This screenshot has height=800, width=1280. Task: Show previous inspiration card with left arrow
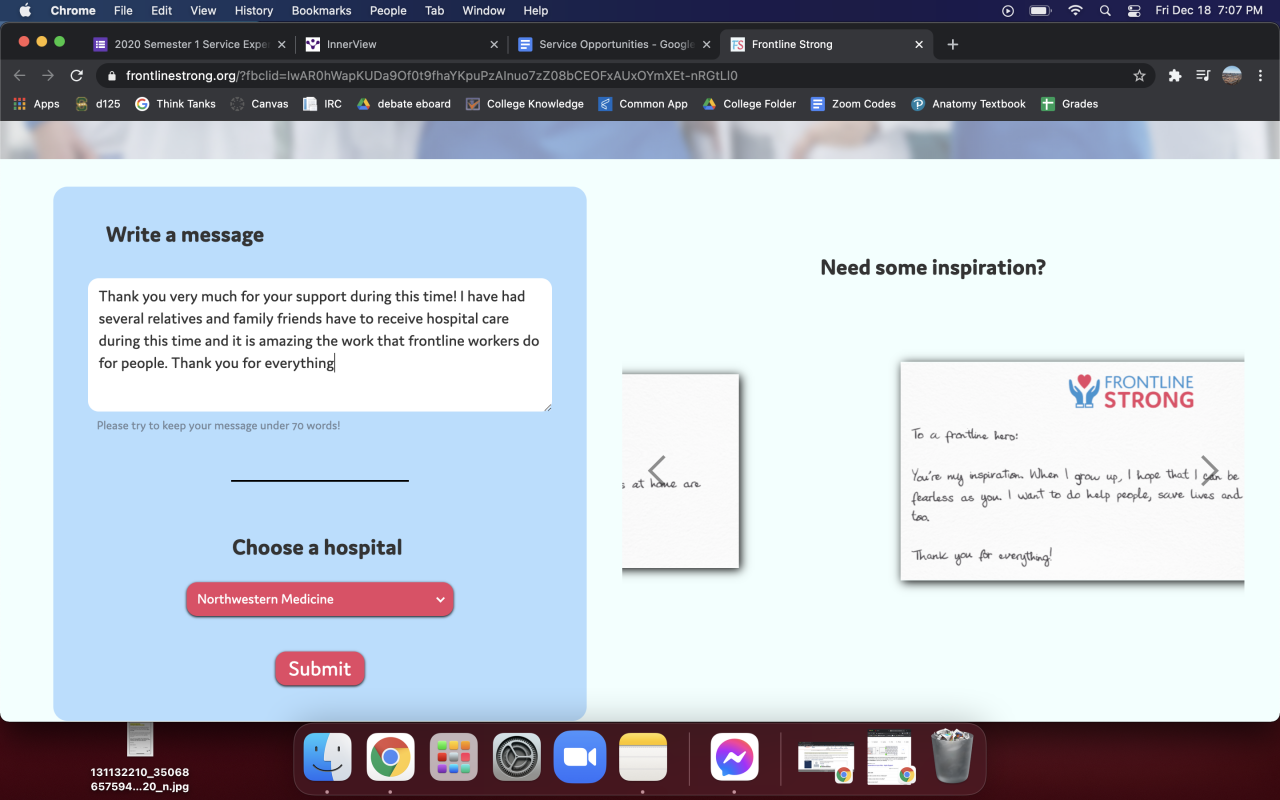[x=657, y=470]
